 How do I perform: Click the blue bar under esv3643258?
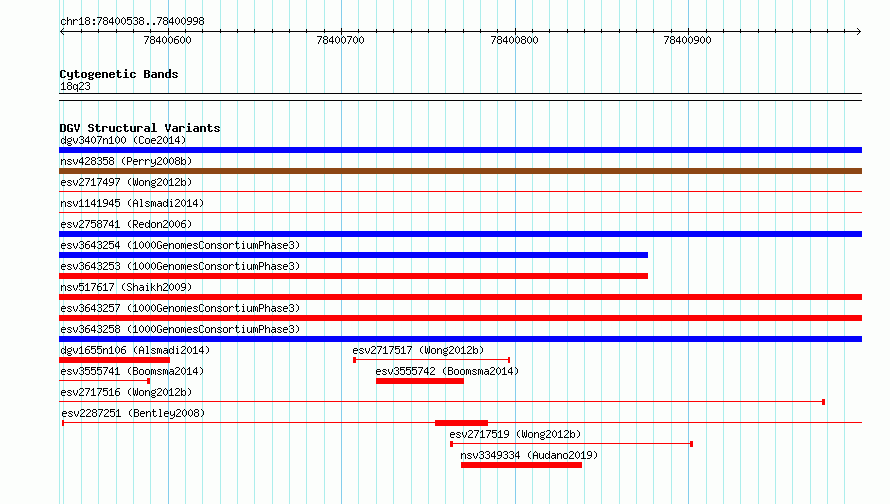click(460, 339)
